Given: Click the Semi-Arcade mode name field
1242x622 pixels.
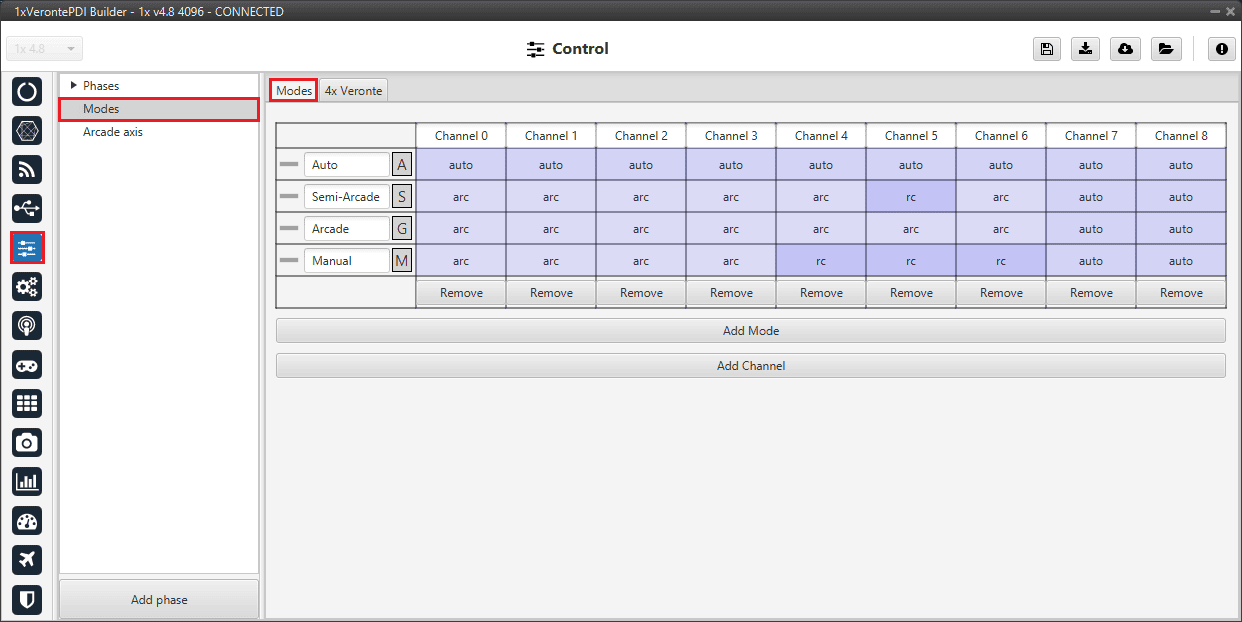Looking at the screenshot, I should pyautogui.click(x=346, y=197).
